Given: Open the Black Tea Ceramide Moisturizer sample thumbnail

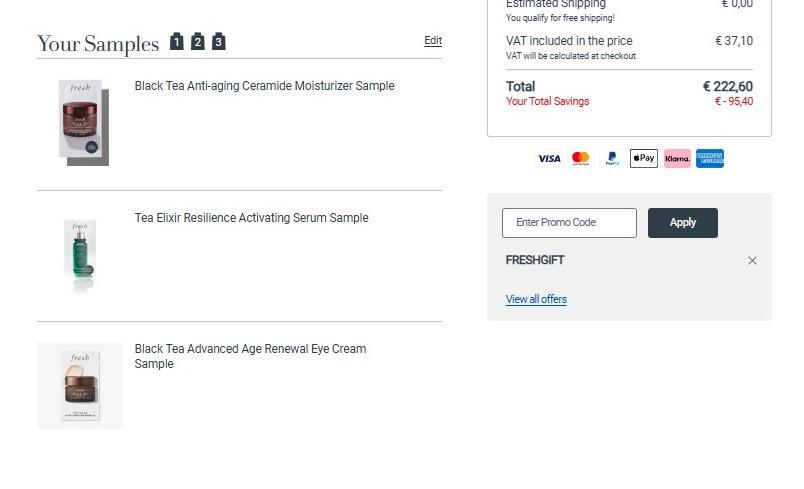Looking at the screenshot, I should coord(80,122).
